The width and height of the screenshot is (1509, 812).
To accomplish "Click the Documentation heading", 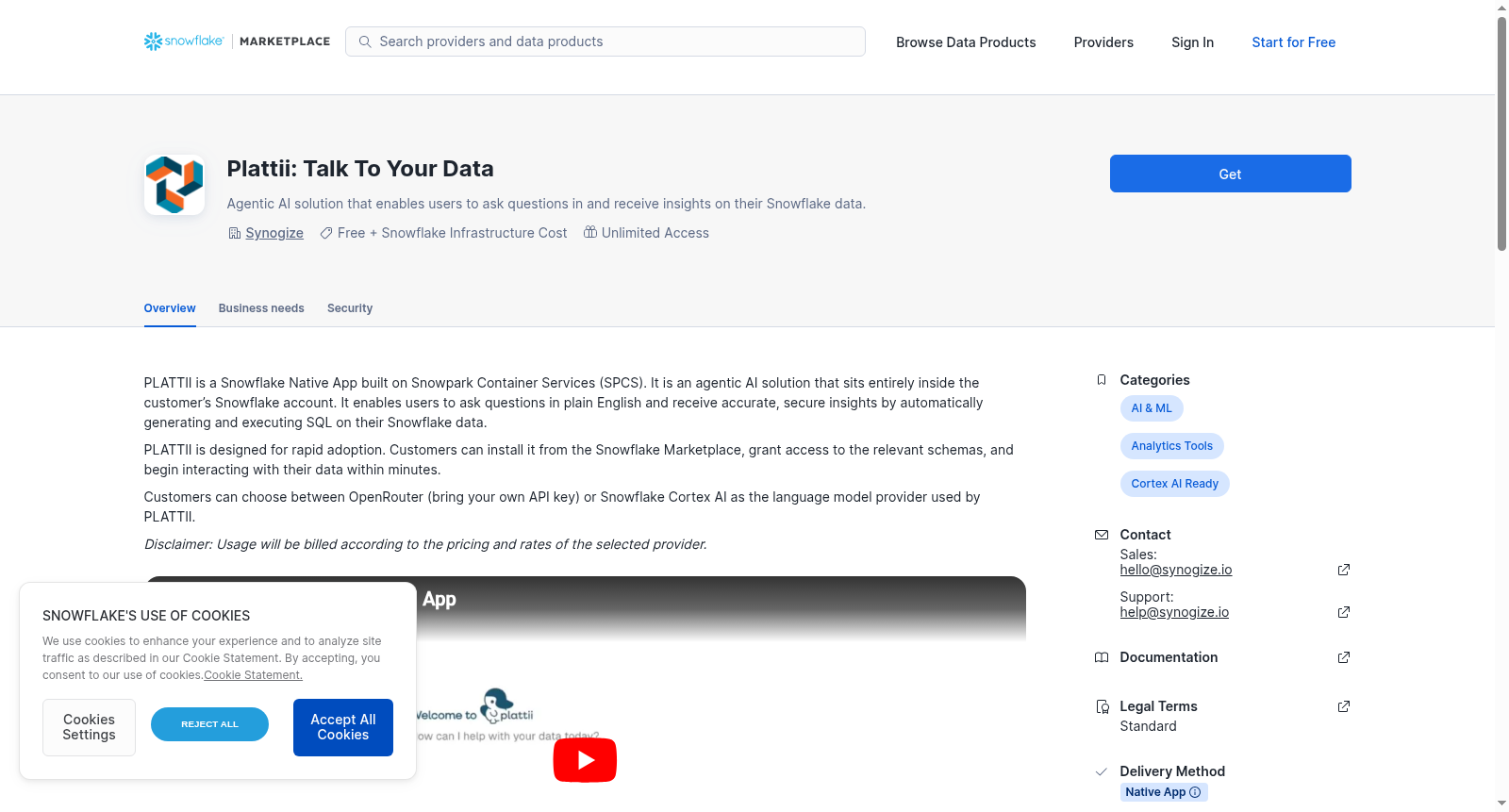I will (1169, 657).
